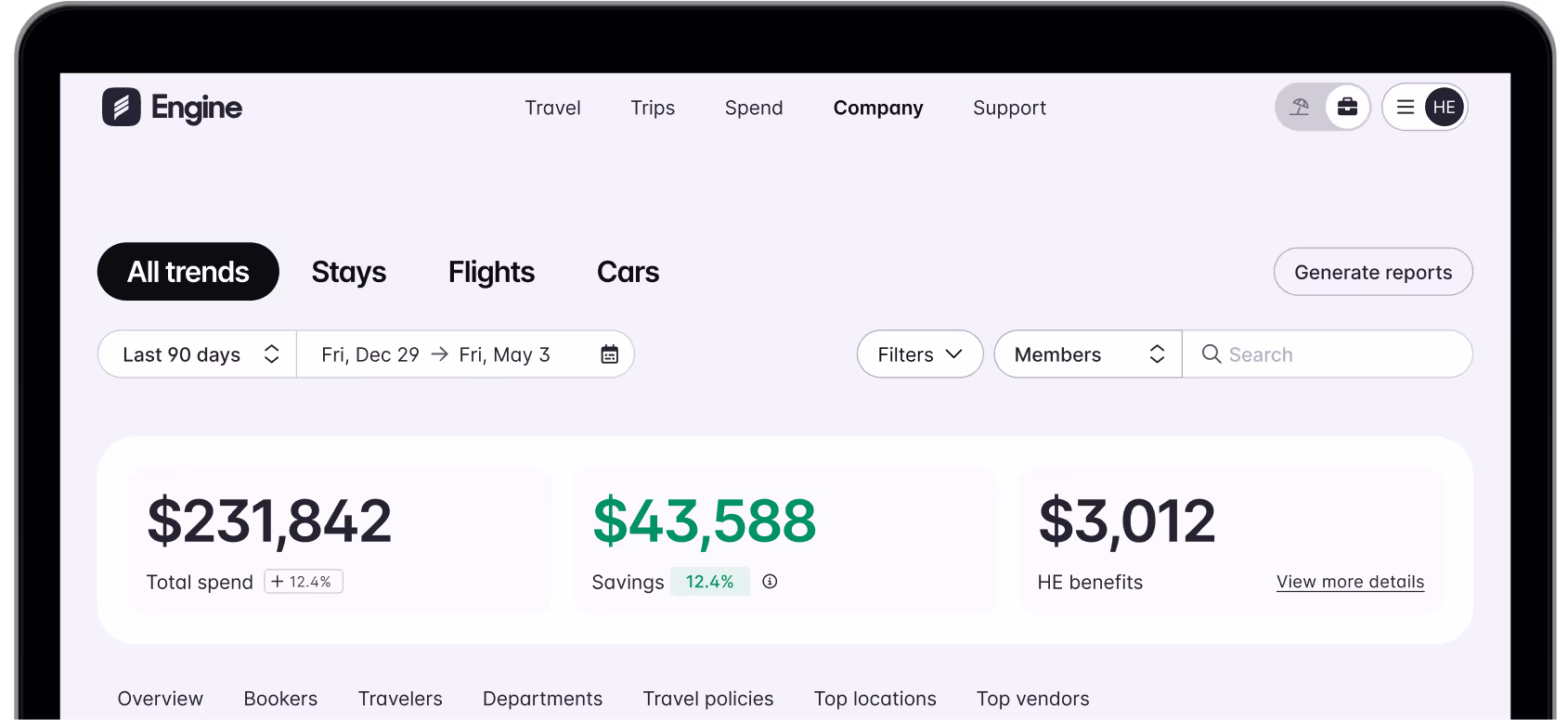1568x720 pixels.
Task: Expand the Filters dropdown
Action: point(918,354)
